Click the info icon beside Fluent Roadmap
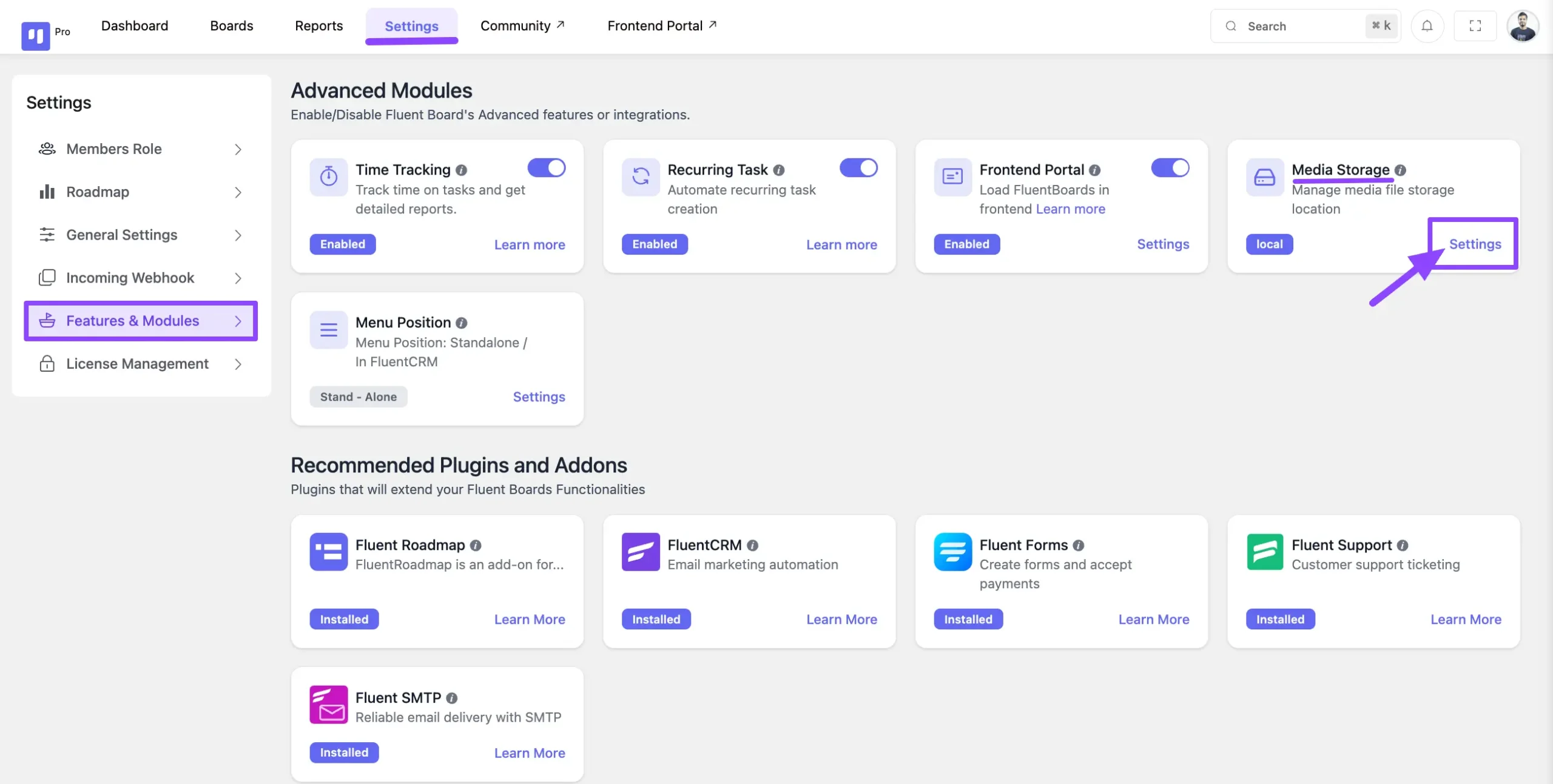Viewport: 1553px width, 784px height. (x=476, y=546)
